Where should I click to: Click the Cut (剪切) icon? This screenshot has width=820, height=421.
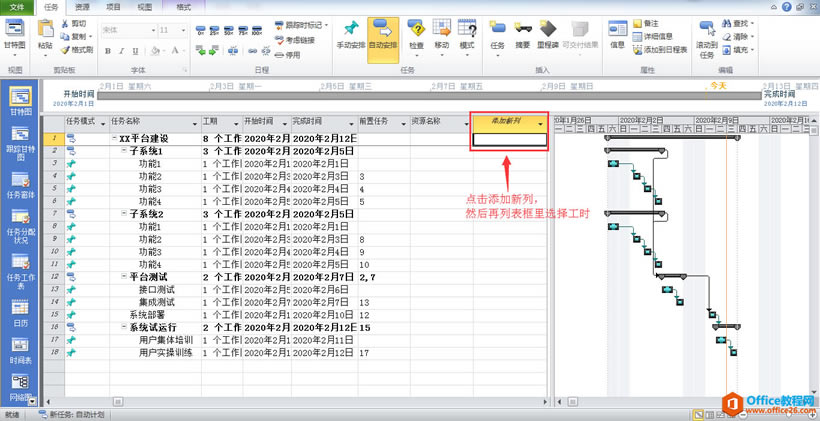pos(64,24)
